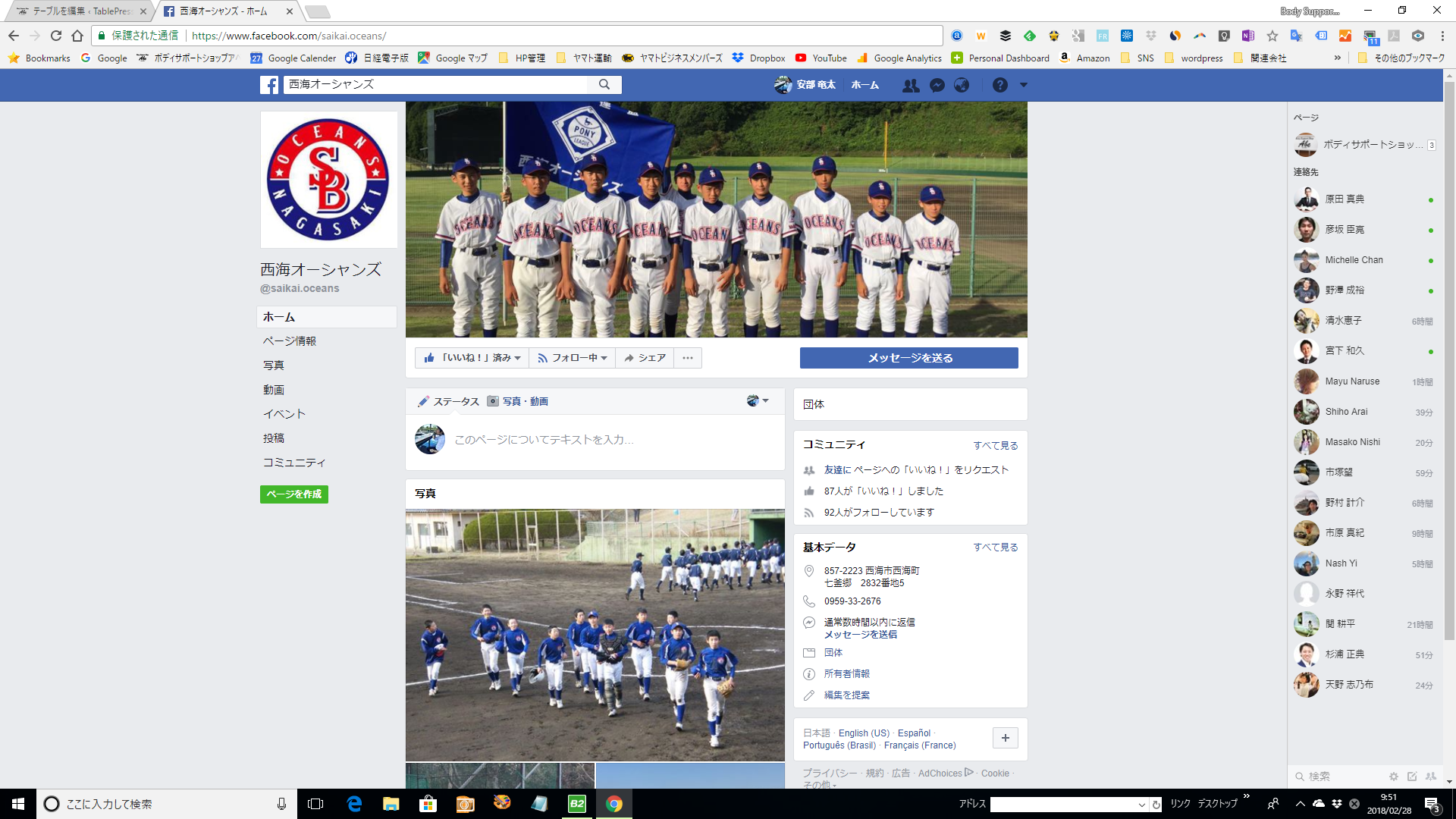Click 編集を提案 link
The height and width of the screenshot is (819, 1456).
(847, 695)
